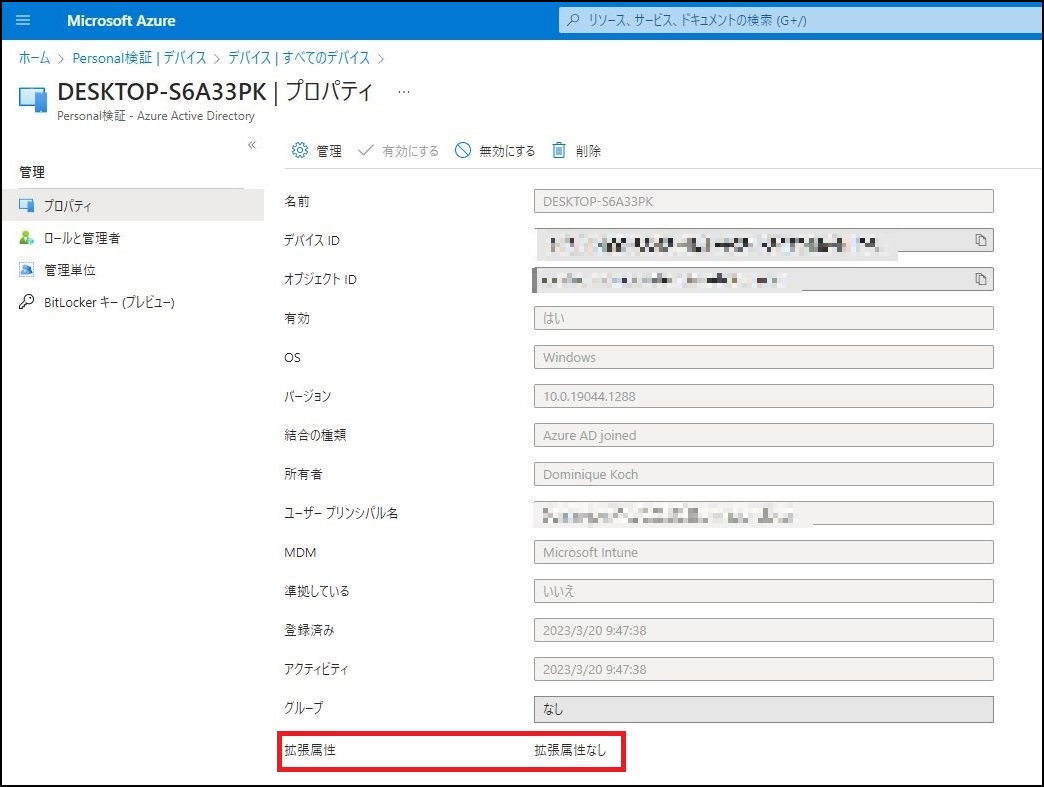Viewport: 1044px width, 787px height.
Task: Click the 名前 label
Action: point(297,201)
